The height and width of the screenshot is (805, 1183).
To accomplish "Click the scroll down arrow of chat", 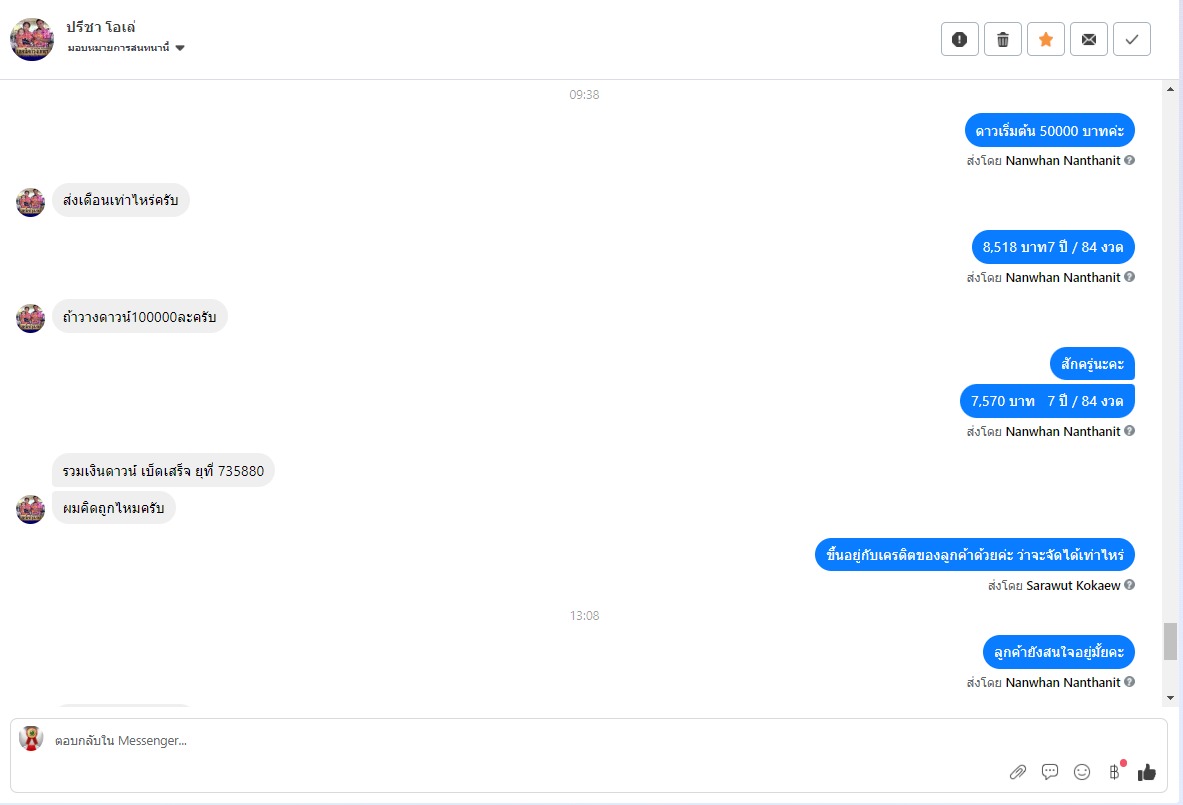I will click(x=1170, y=698).
